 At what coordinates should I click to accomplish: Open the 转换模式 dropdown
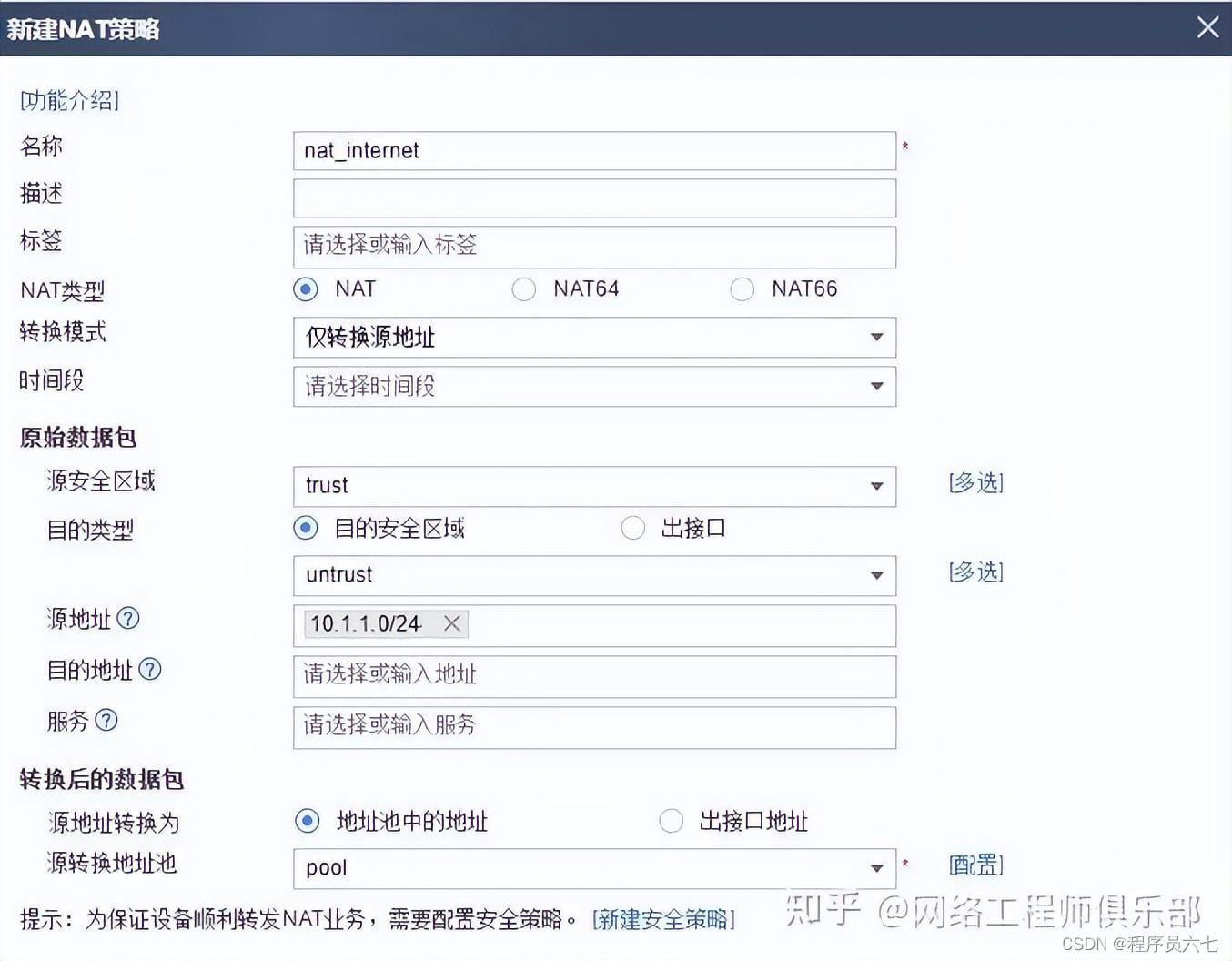click(x=594, y=337)
